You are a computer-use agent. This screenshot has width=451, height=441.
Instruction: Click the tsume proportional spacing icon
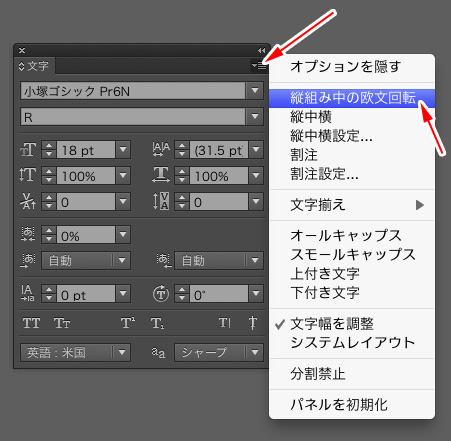pos(28,234)
